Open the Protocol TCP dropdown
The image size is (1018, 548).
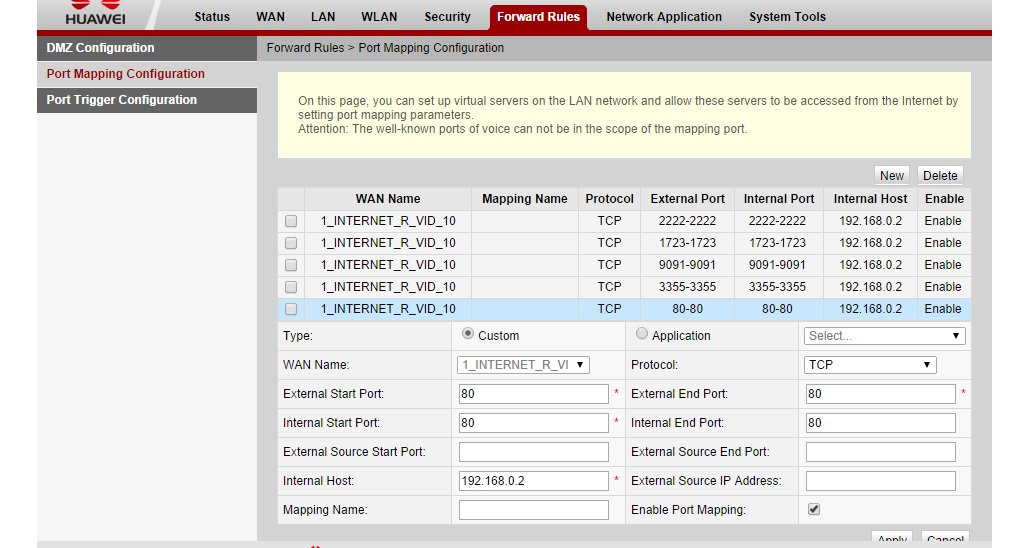coord(870,365)
